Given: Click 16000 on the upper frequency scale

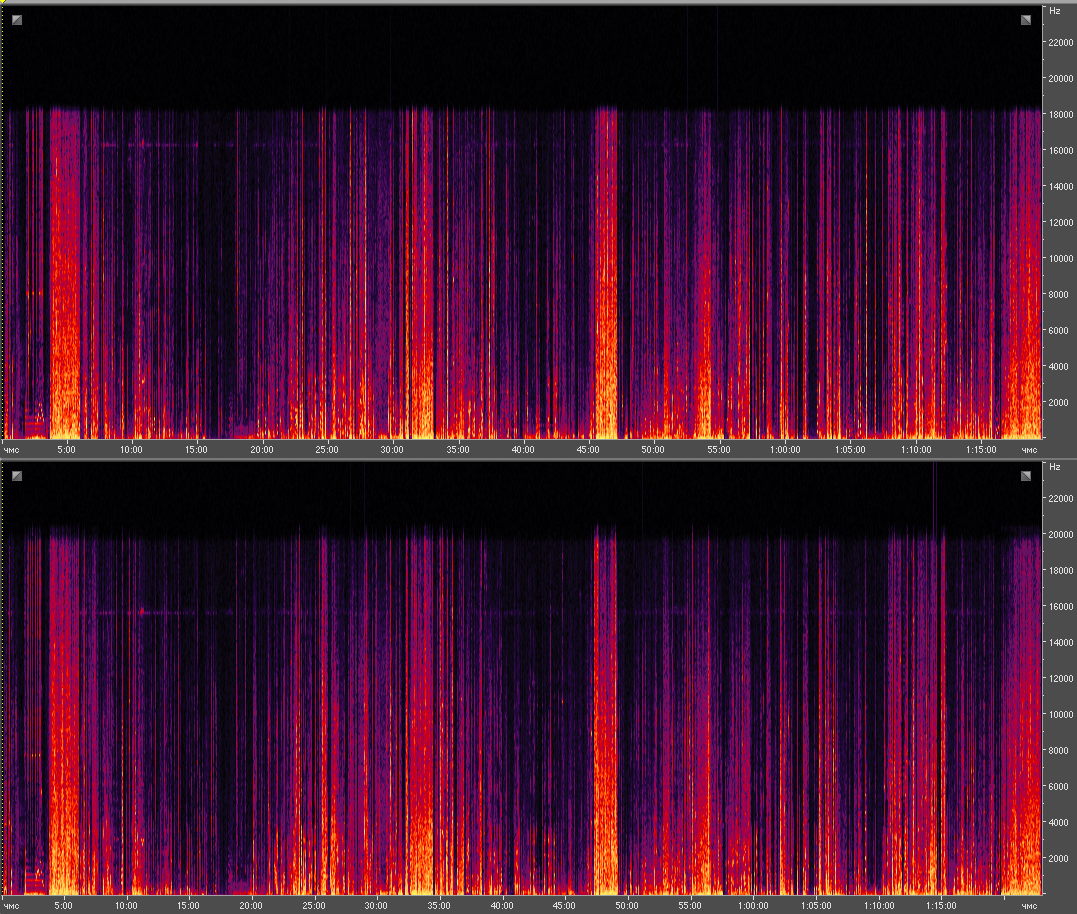Looking at the screenshot, I should [1061, 150].
